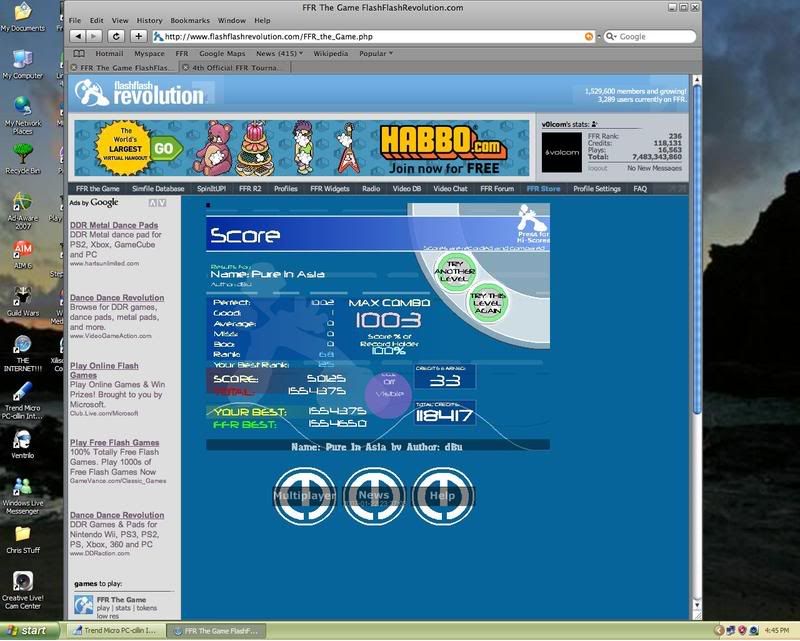
Task: Open FFR Forum in site navigation
Action: 497,189
